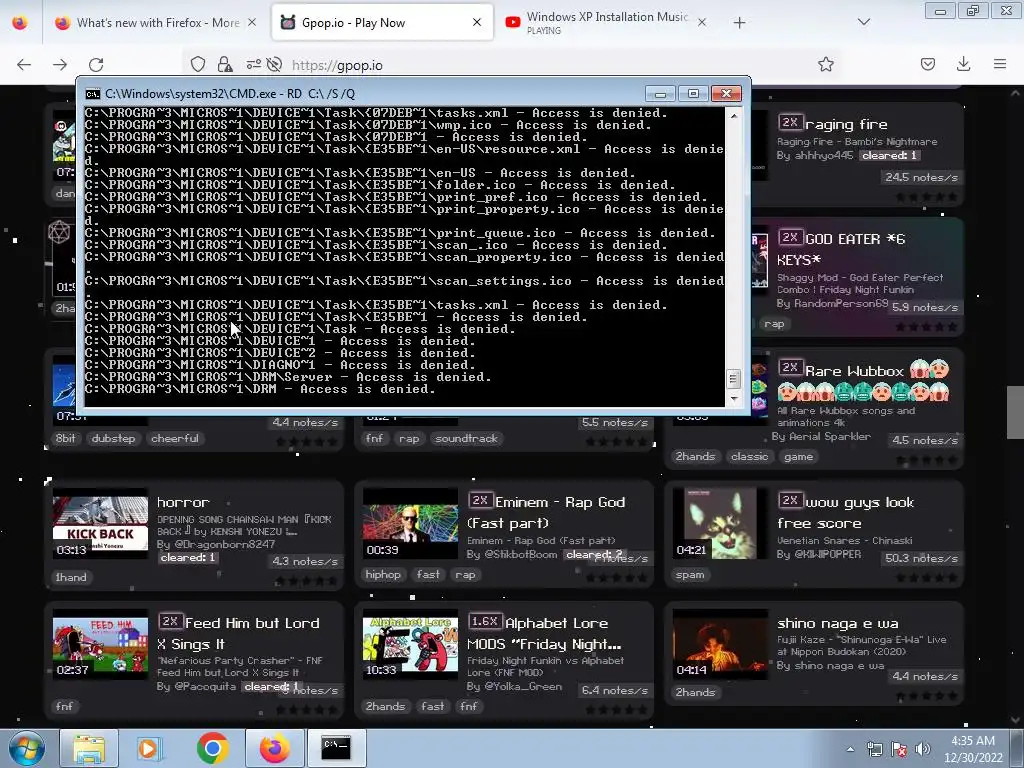This screenshot has height=768, width=1024.
Task: Open Feed Him but Lord X thumbnail
Action: tap(101, 645)
